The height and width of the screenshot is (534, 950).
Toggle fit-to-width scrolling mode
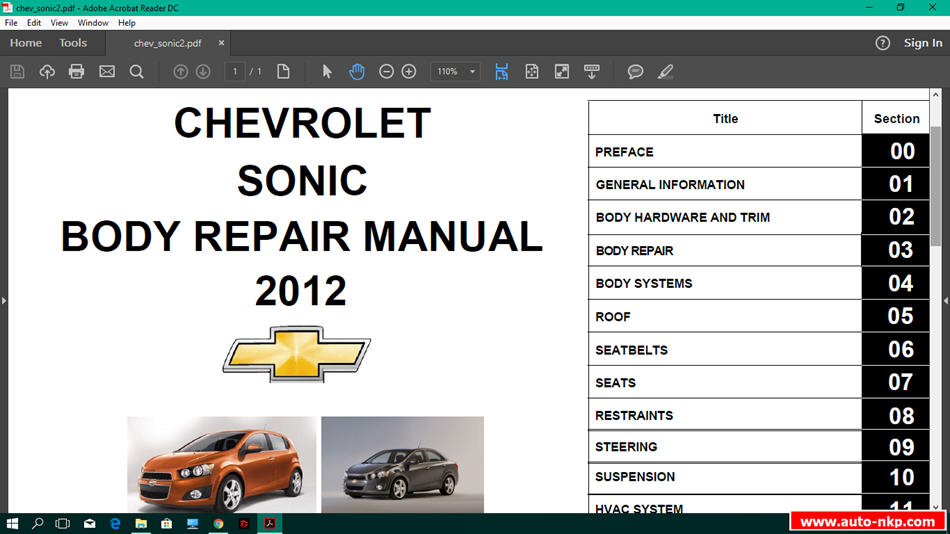pos(502,71)
